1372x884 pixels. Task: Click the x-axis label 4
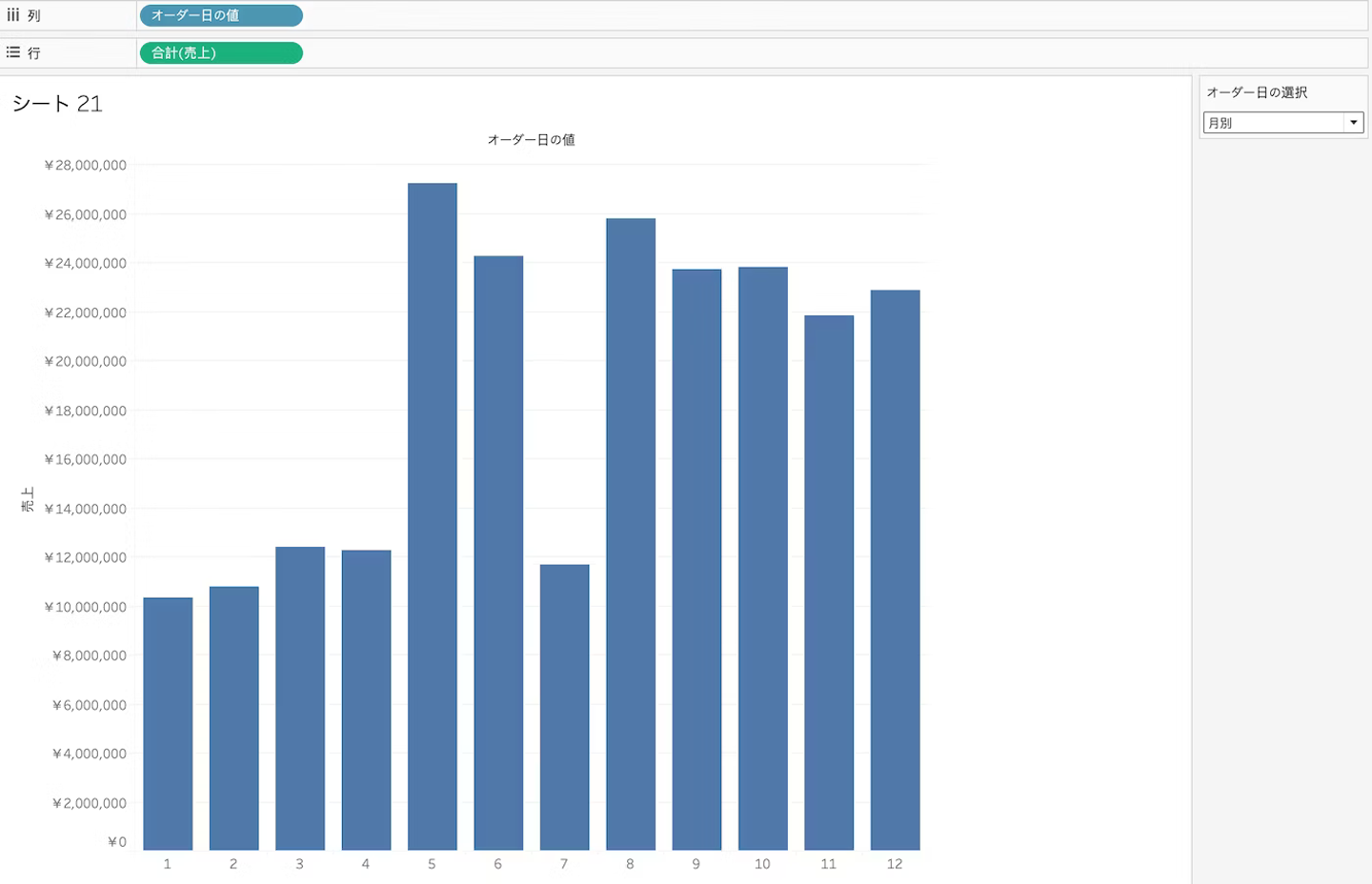point(366,864)
